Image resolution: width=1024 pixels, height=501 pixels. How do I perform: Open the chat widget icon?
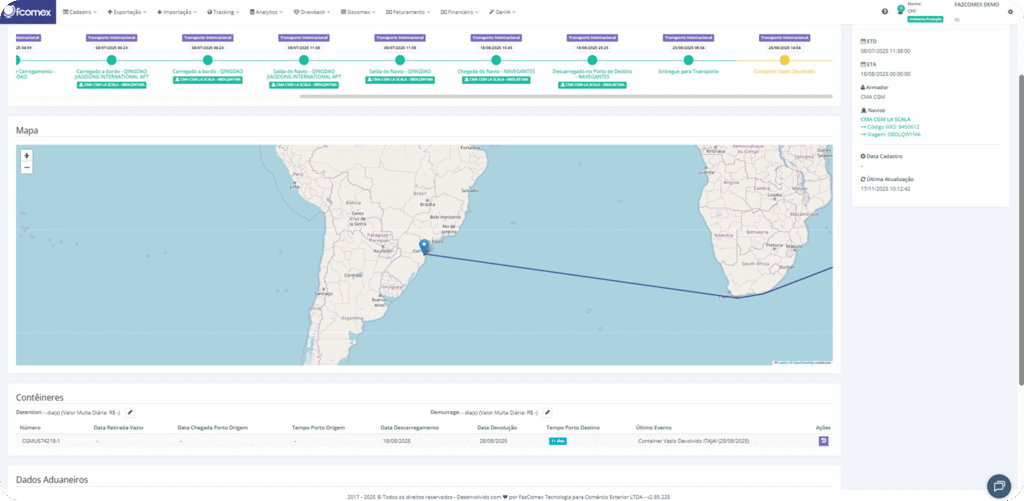(x=999, y=485)
